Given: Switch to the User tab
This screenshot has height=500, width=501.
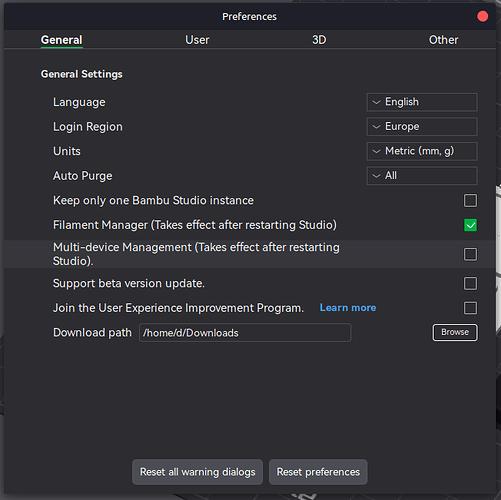Looking at the screenshot, I should [197, 40].
